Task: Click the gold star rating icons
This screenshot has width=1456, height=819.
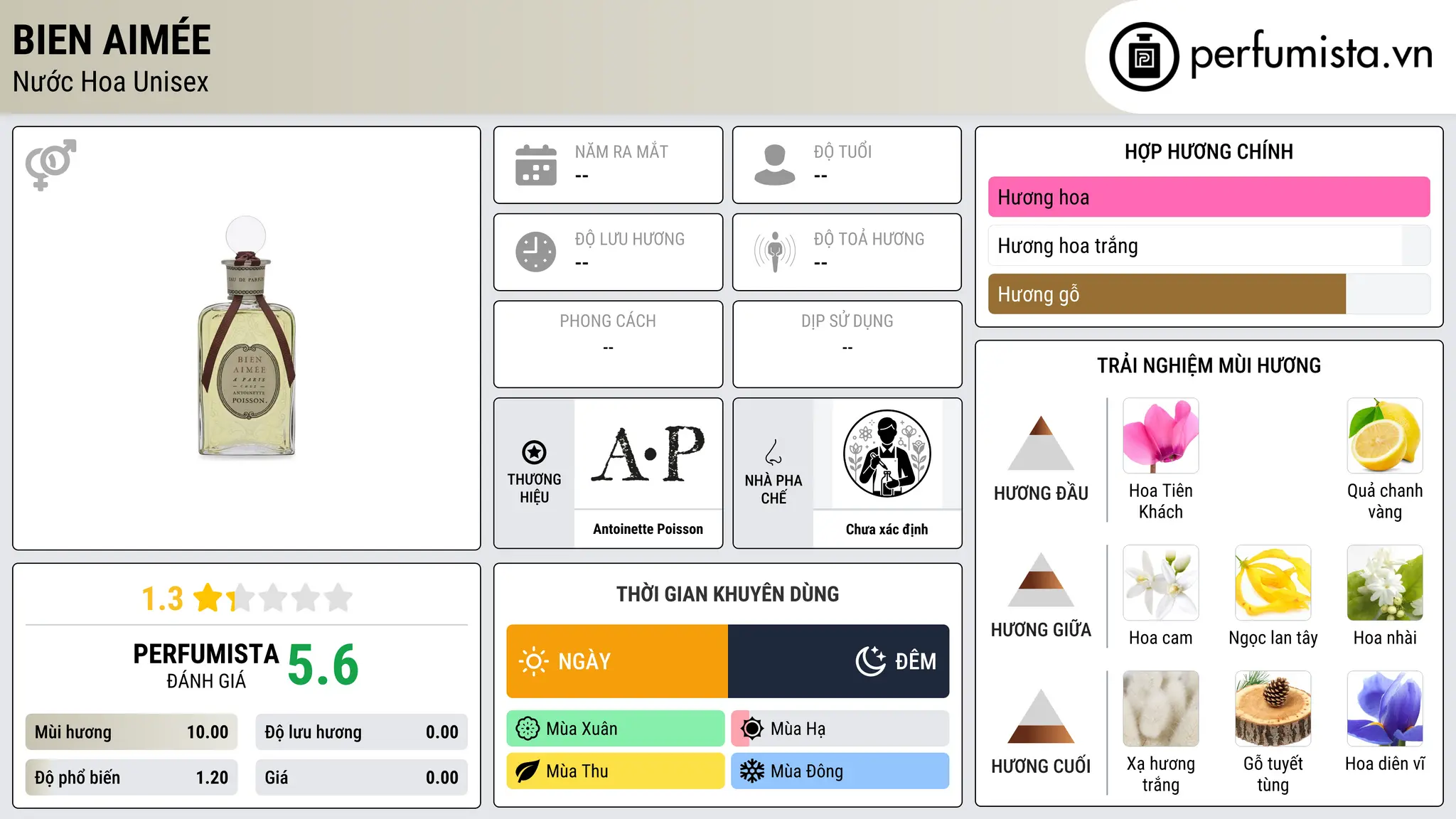Action: pyautogui.click(x=273, y=598)
